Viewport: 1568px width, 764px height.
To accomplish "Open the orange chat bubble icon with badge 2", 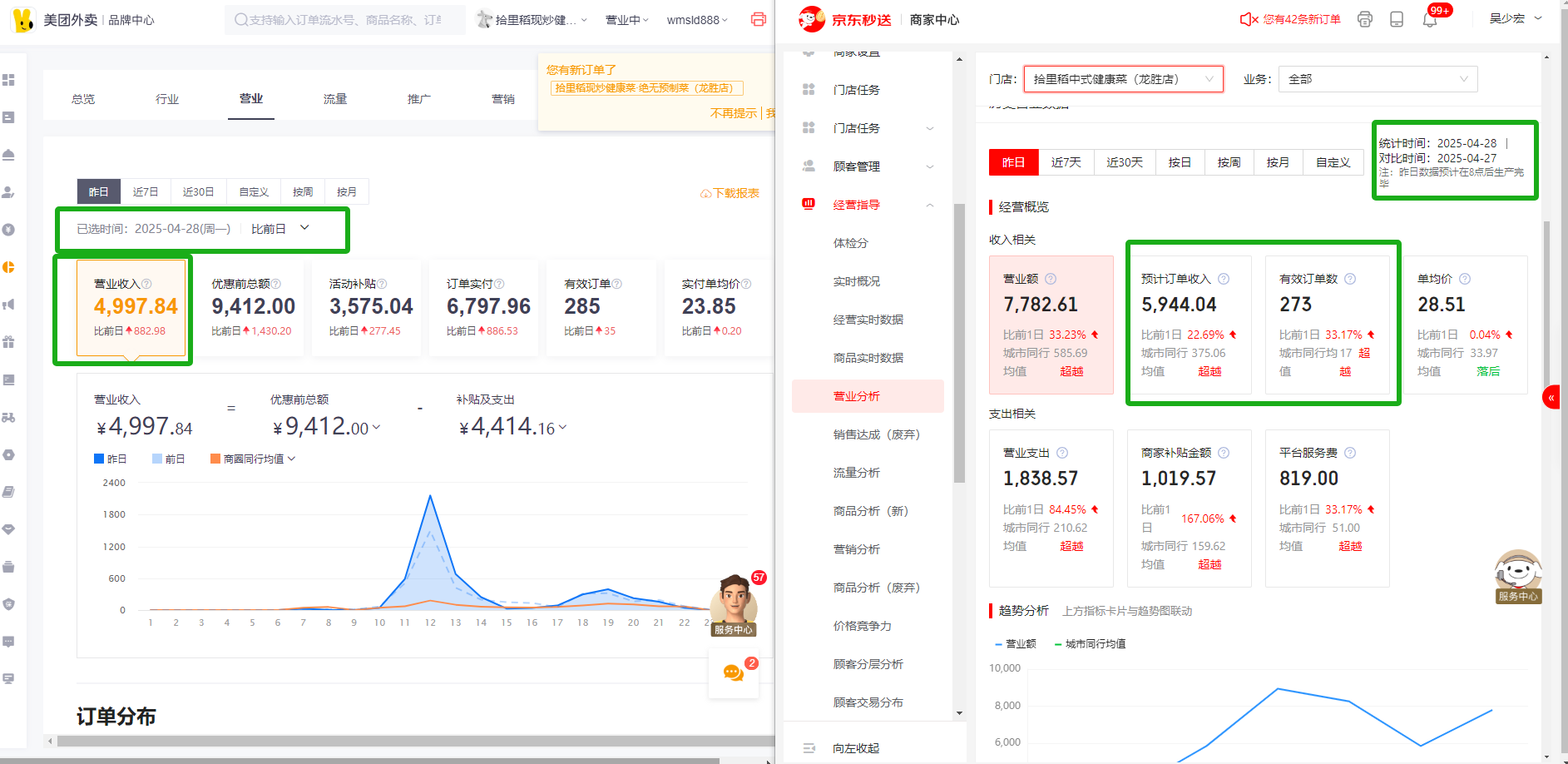I will (734, 672).
